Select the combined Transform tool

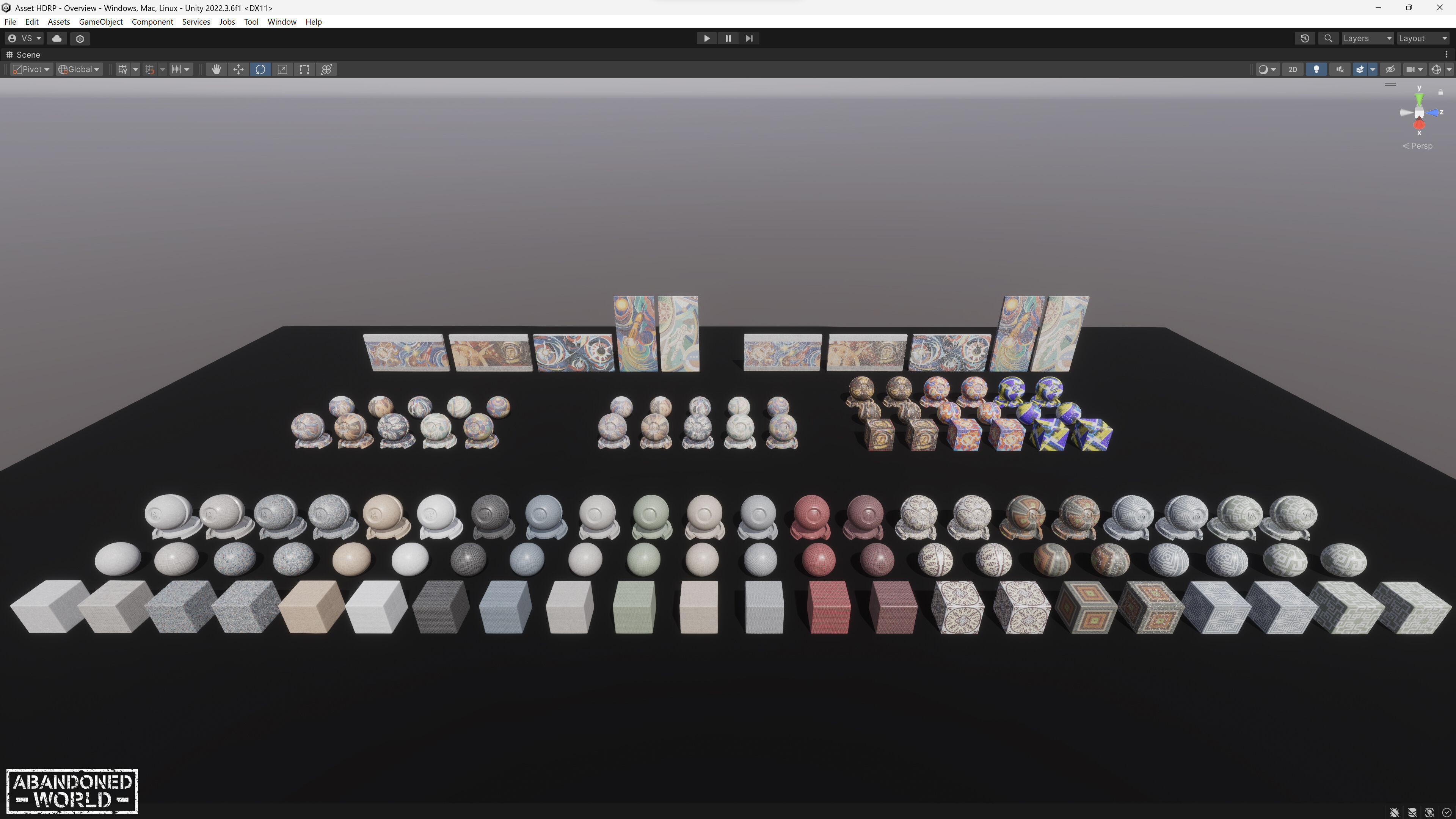pos(326,69)
